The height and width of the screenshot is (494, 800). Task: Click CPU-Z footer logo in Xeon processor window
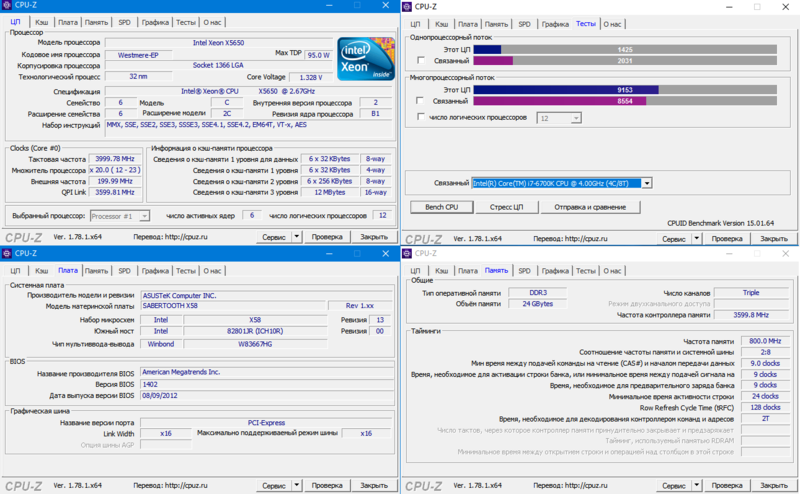[x=24, y=238]
